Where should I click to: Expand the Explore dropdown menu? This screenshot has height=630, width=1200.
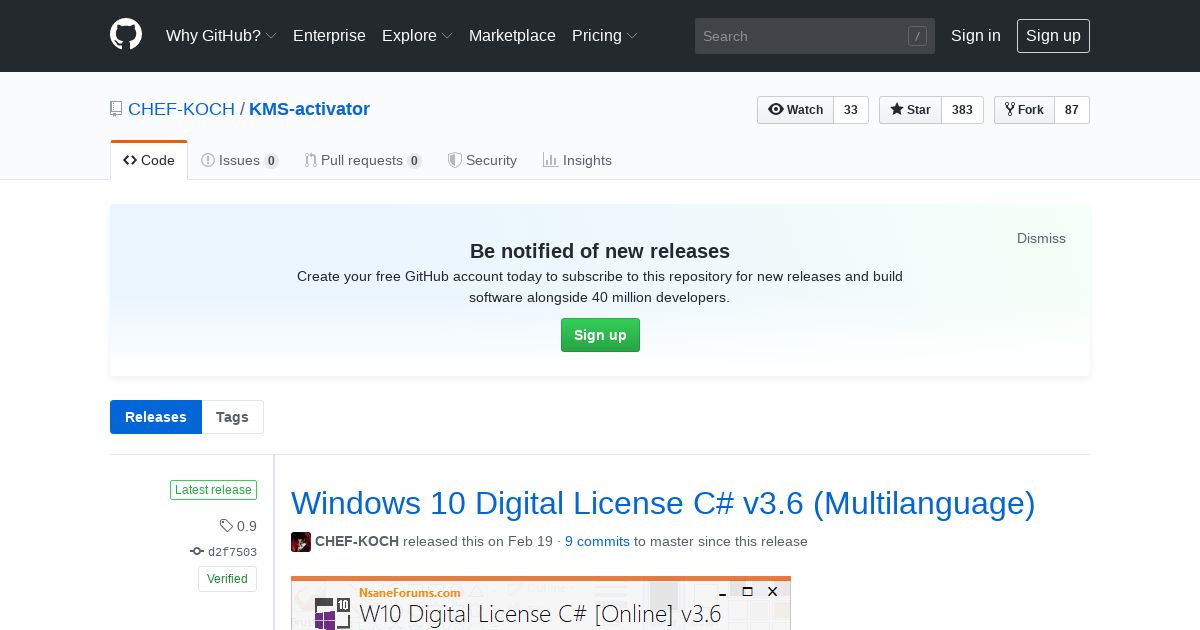coord(417,36)
